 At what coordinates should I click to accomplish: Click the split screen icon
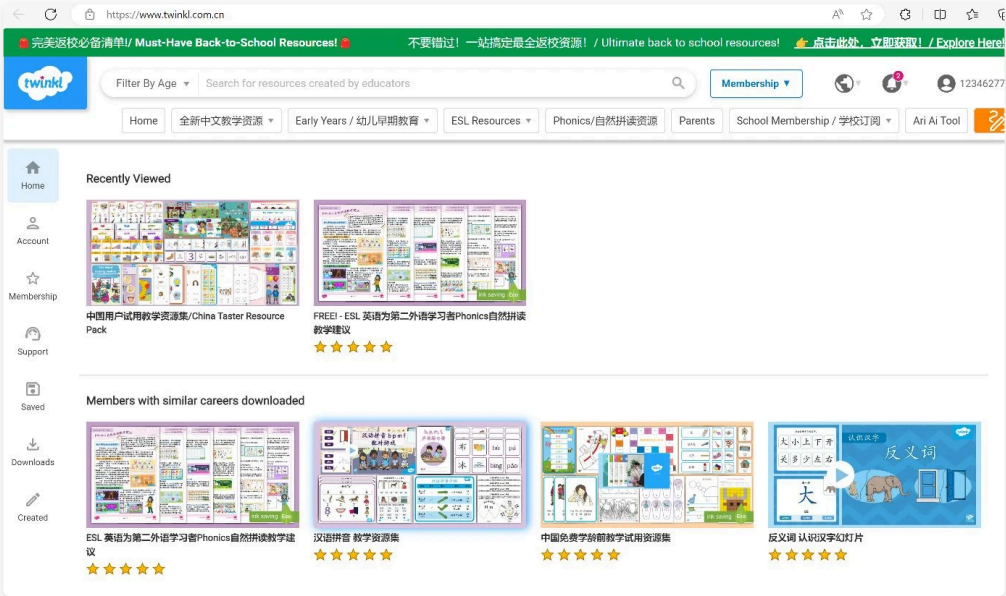(x=940, y=14)
